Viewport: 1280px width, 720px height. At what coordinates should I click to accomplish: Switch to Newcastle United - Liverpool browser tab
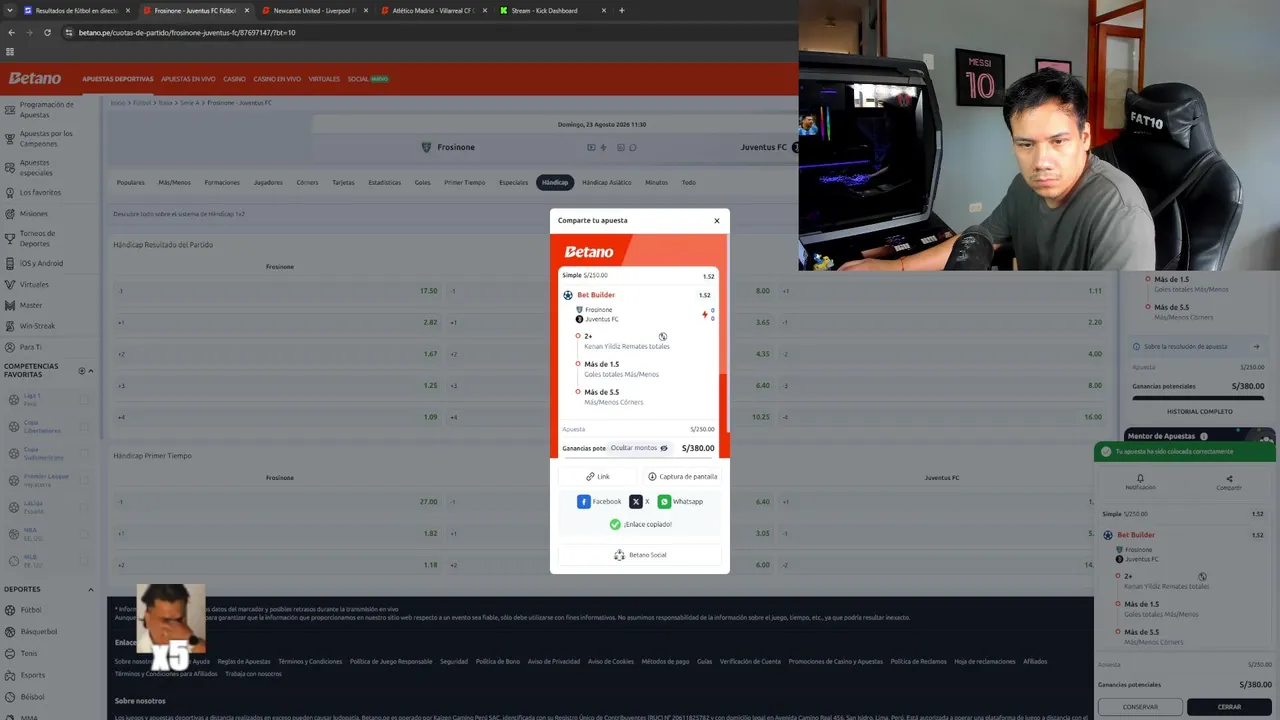(314, 11)
